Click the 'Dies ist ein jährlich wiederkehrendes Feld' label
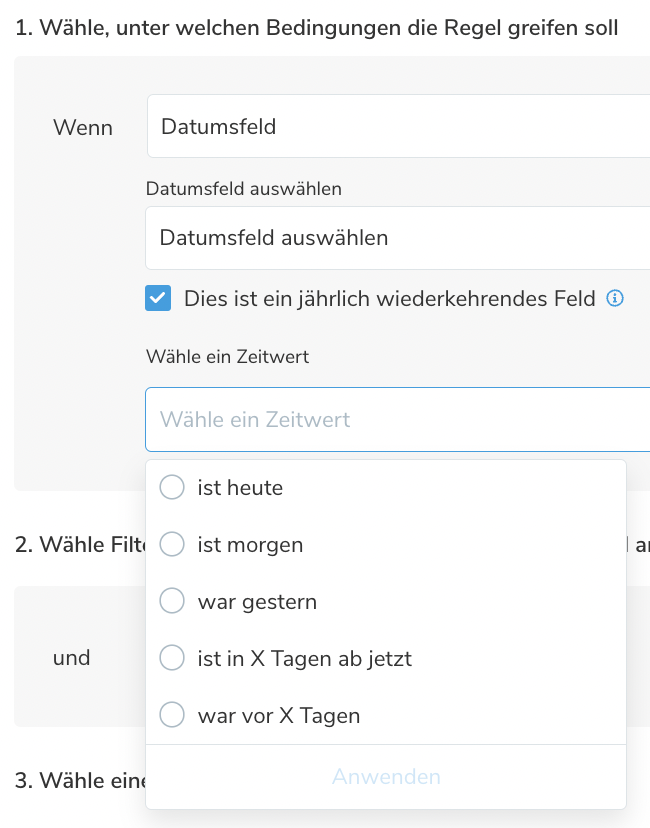The width and height of the screenshot is (650, 828). (389, 298)
